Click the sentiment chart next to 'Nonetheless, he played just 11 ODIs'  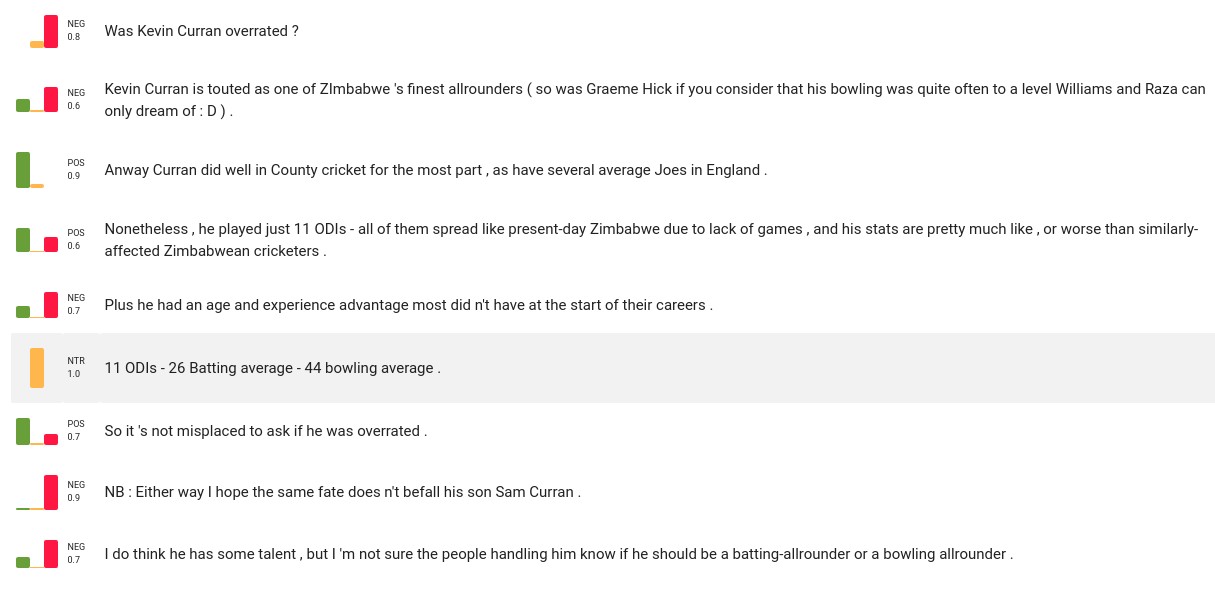coord(37,240)
